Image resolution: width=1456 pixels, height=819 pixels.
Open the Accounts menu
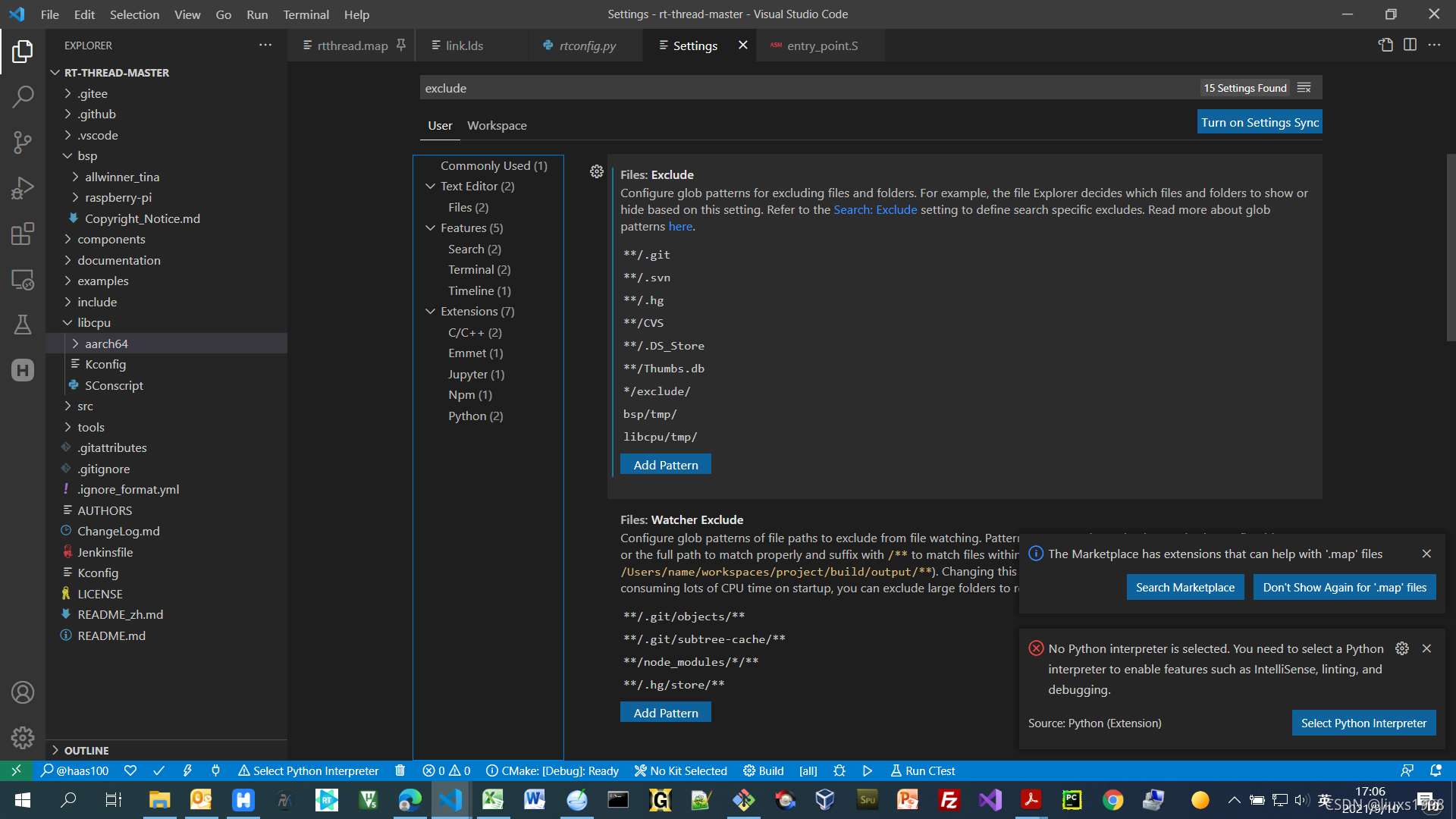pyautogui.click(x=23, y=692)
